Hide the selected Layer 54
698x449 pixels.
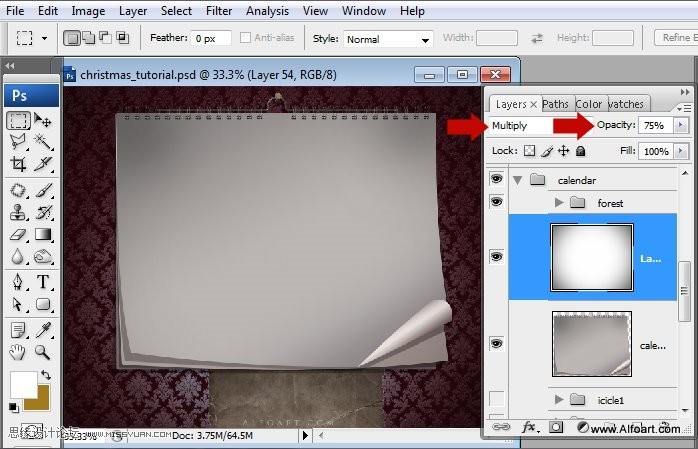[496, 257]
